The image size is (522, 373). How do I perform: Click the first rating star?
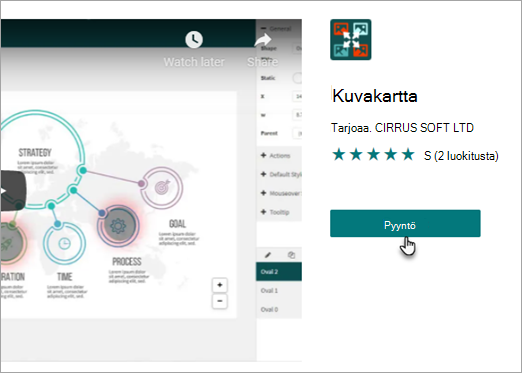339,155
